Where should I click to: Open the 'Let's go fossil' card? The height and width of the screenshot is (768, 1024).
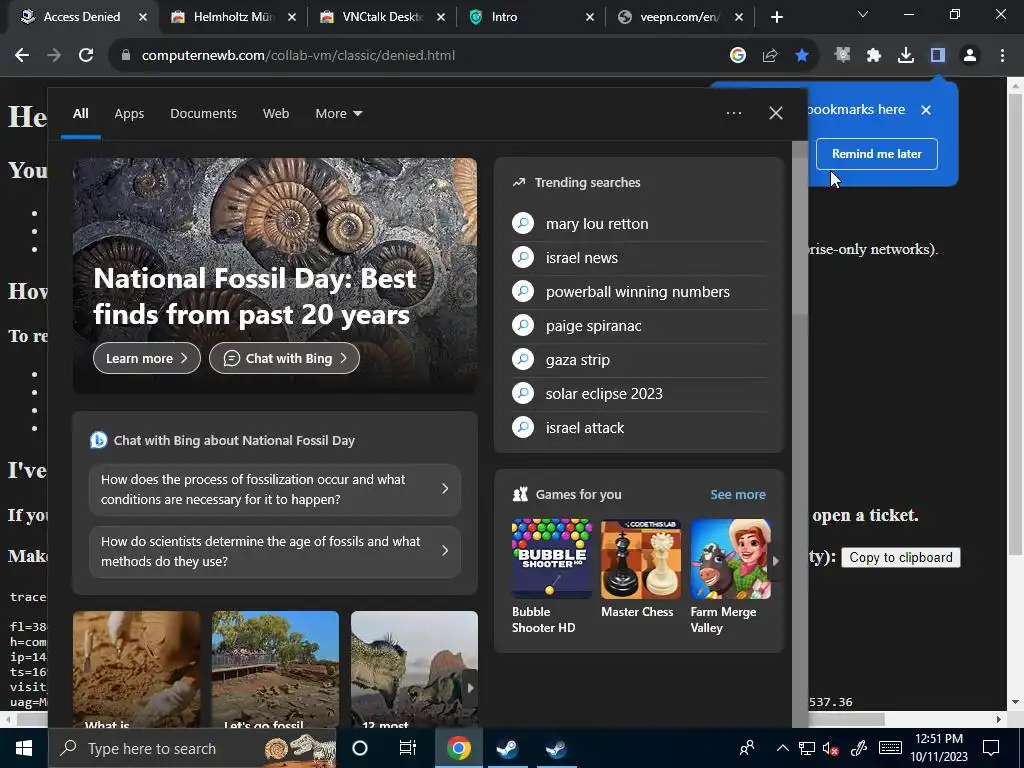(x=275, y=669)
